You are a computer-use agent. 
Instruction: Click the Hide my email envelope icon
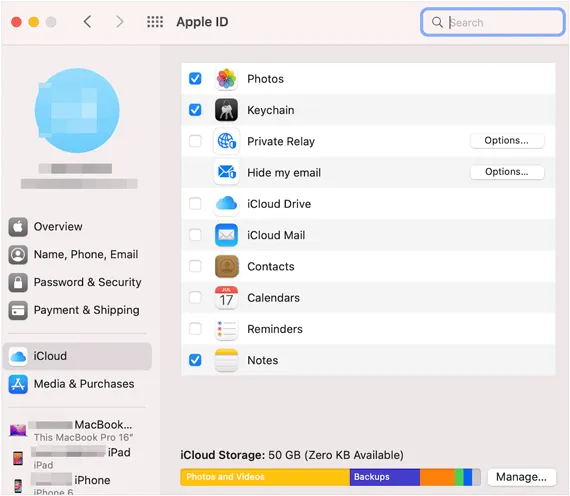pos(226,172)
